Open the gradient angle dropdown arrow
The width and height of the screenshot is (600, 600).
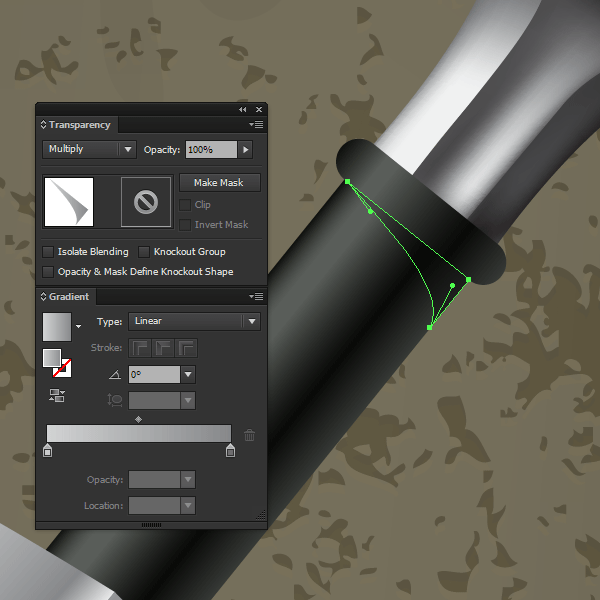tap(188, 374)
